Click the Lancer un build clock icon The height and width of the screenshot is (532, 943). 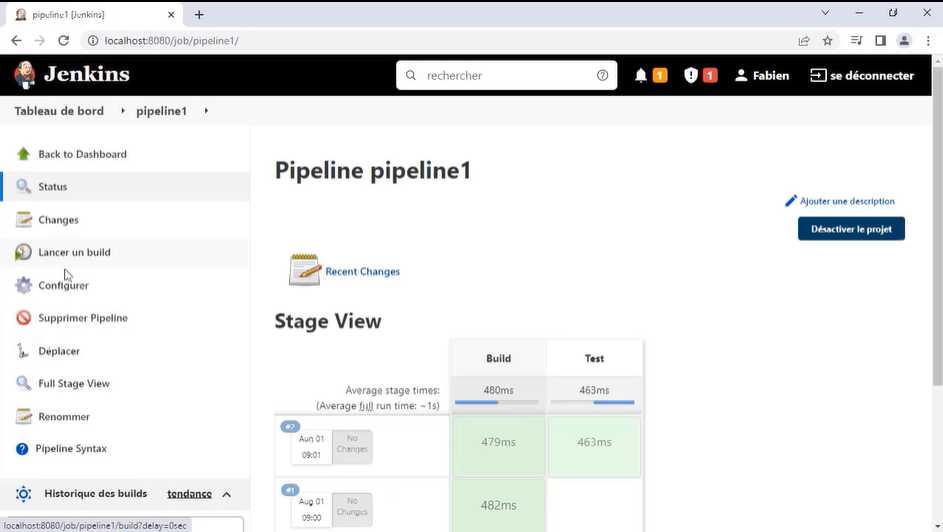[23, 252]
